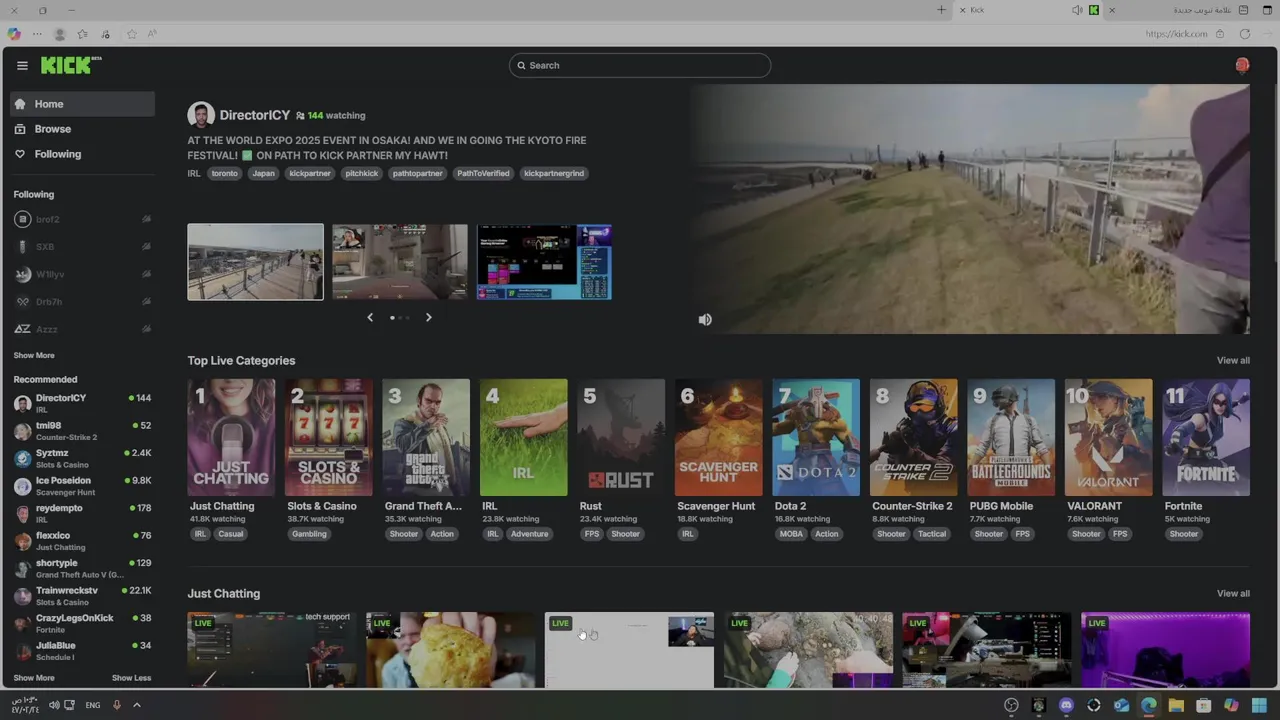1280x720 pixels.
Task: View all Top Live Categories
Action: pyautogui.click(x=1233, y=360)
